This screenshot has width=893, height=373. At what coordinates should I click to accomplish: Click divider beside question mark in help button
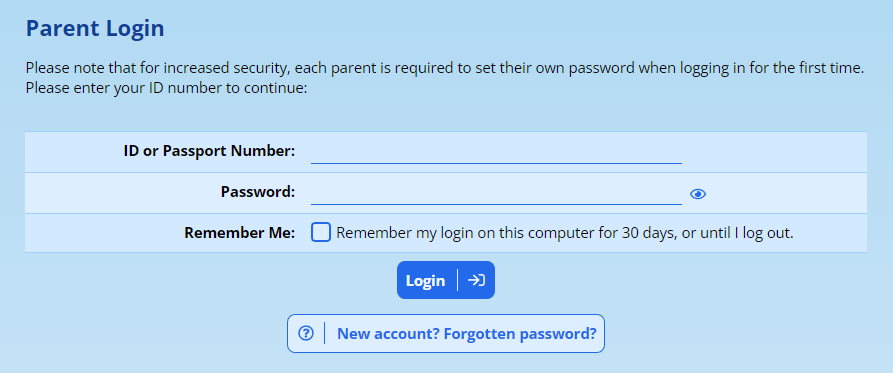[325, 333]
